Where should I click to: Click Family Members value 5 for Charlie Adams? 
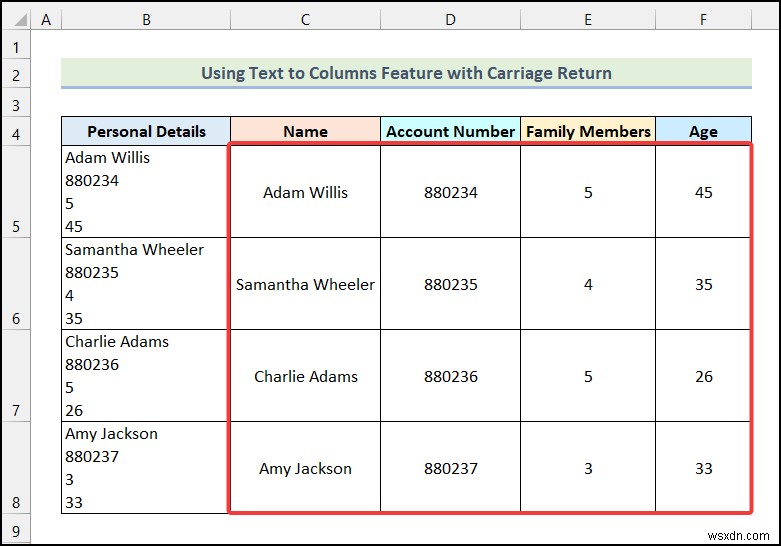coord(588,376)
